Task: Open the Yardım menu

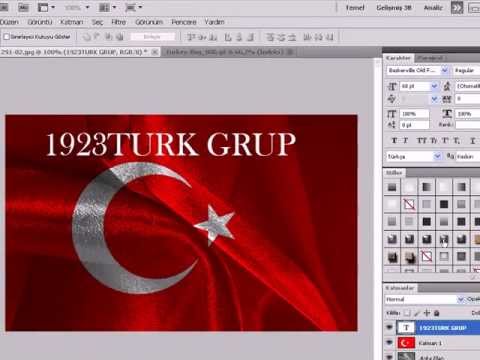Action: pos(214,22)
